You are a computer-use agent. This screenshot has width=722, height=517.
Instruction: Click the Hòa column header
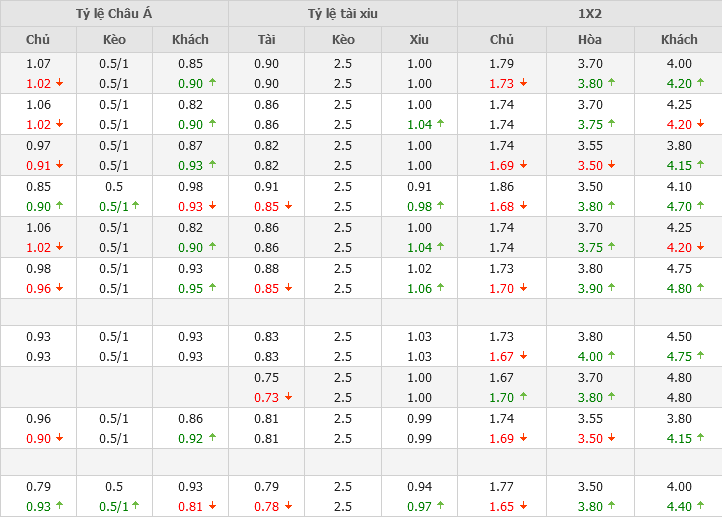coord(590,39)
